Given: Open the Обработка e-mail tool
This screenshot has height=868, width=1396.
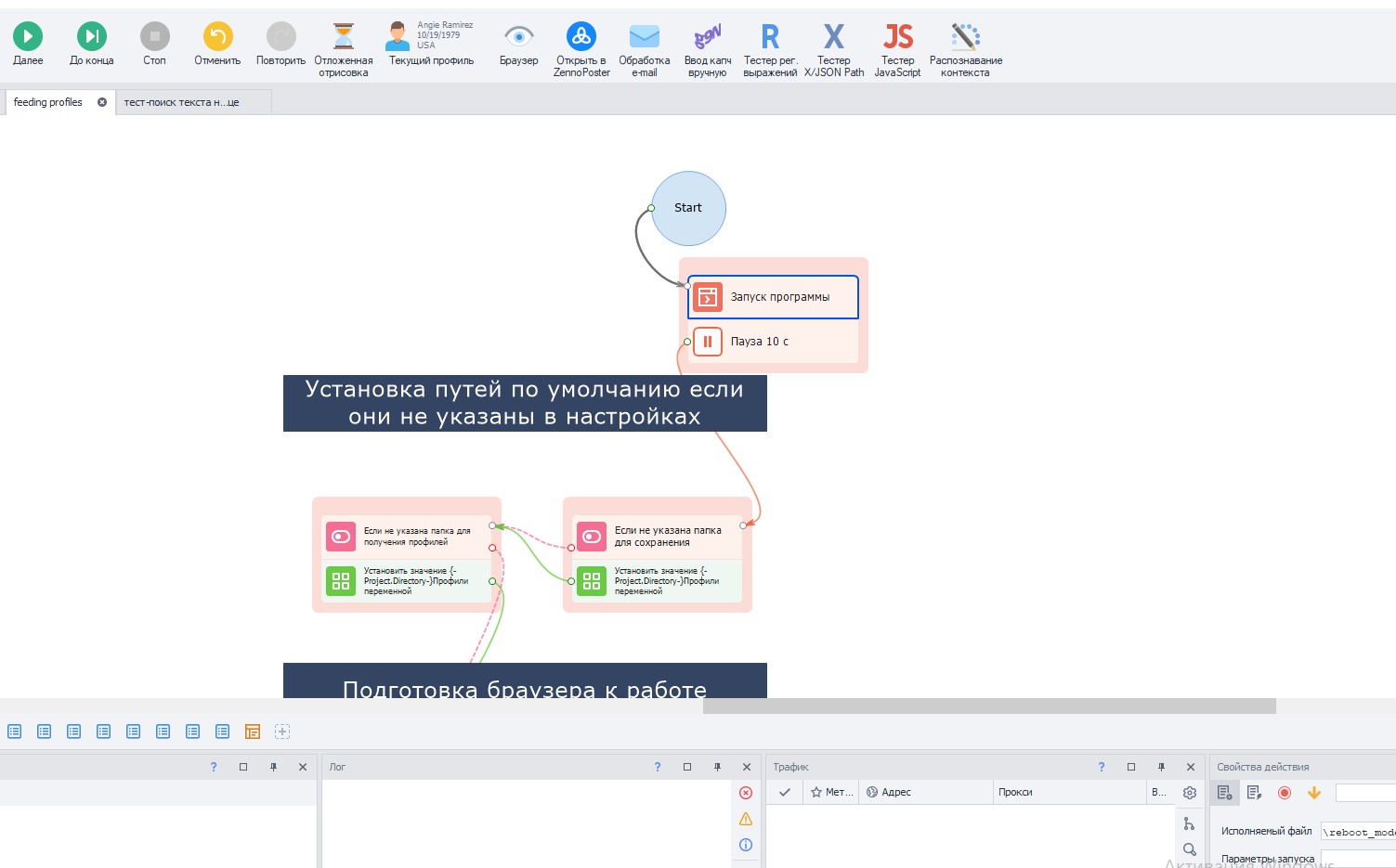Looking at the screenshot, I should 644,36.
